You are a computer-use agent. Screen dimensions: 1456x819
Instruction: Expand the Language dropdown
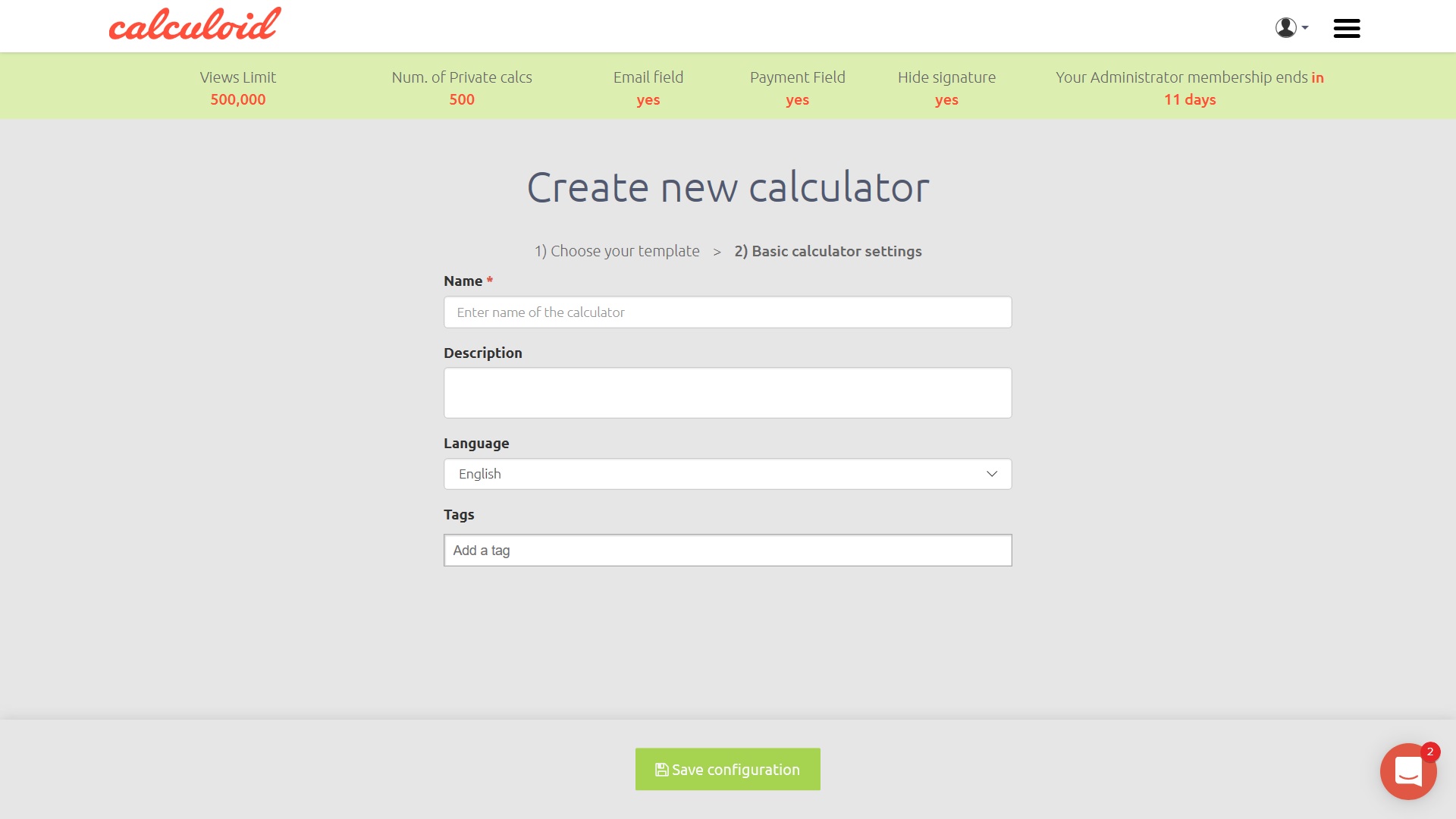[x=727, y=474]
